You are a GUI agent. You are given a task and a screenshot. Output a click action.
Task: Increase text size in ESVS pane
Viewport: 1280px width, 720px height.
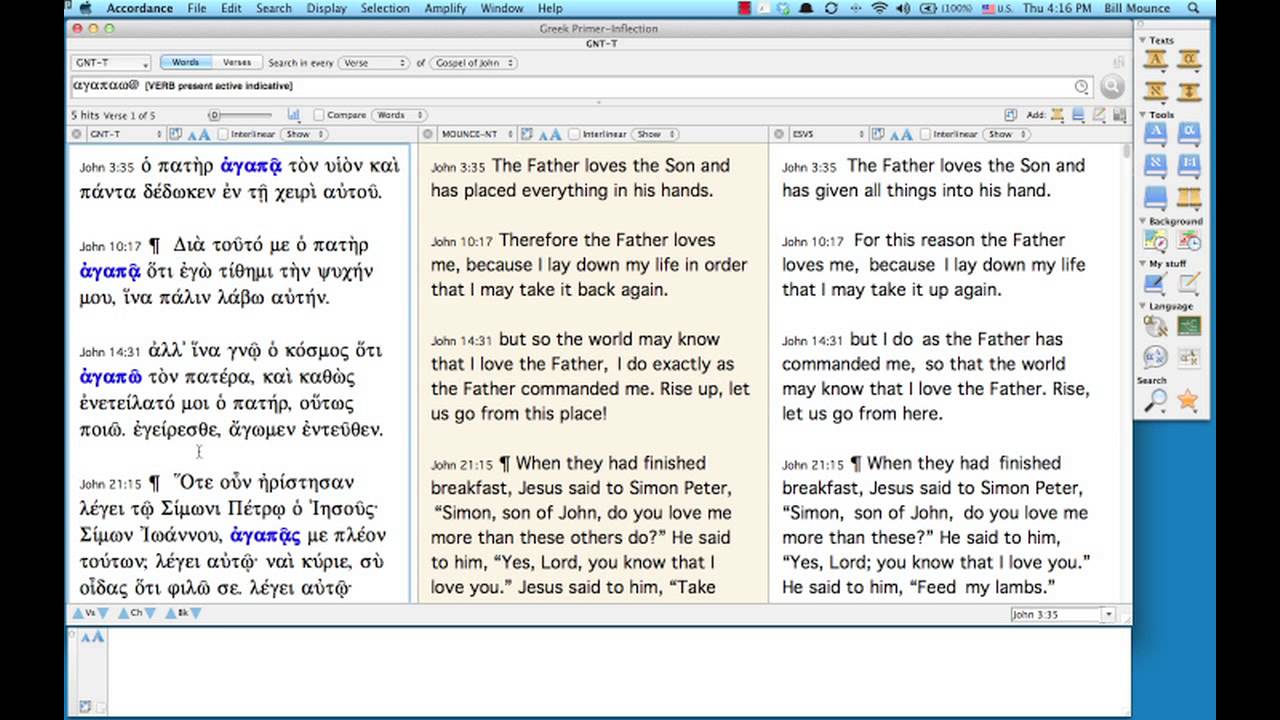click(x=905, y=134)
